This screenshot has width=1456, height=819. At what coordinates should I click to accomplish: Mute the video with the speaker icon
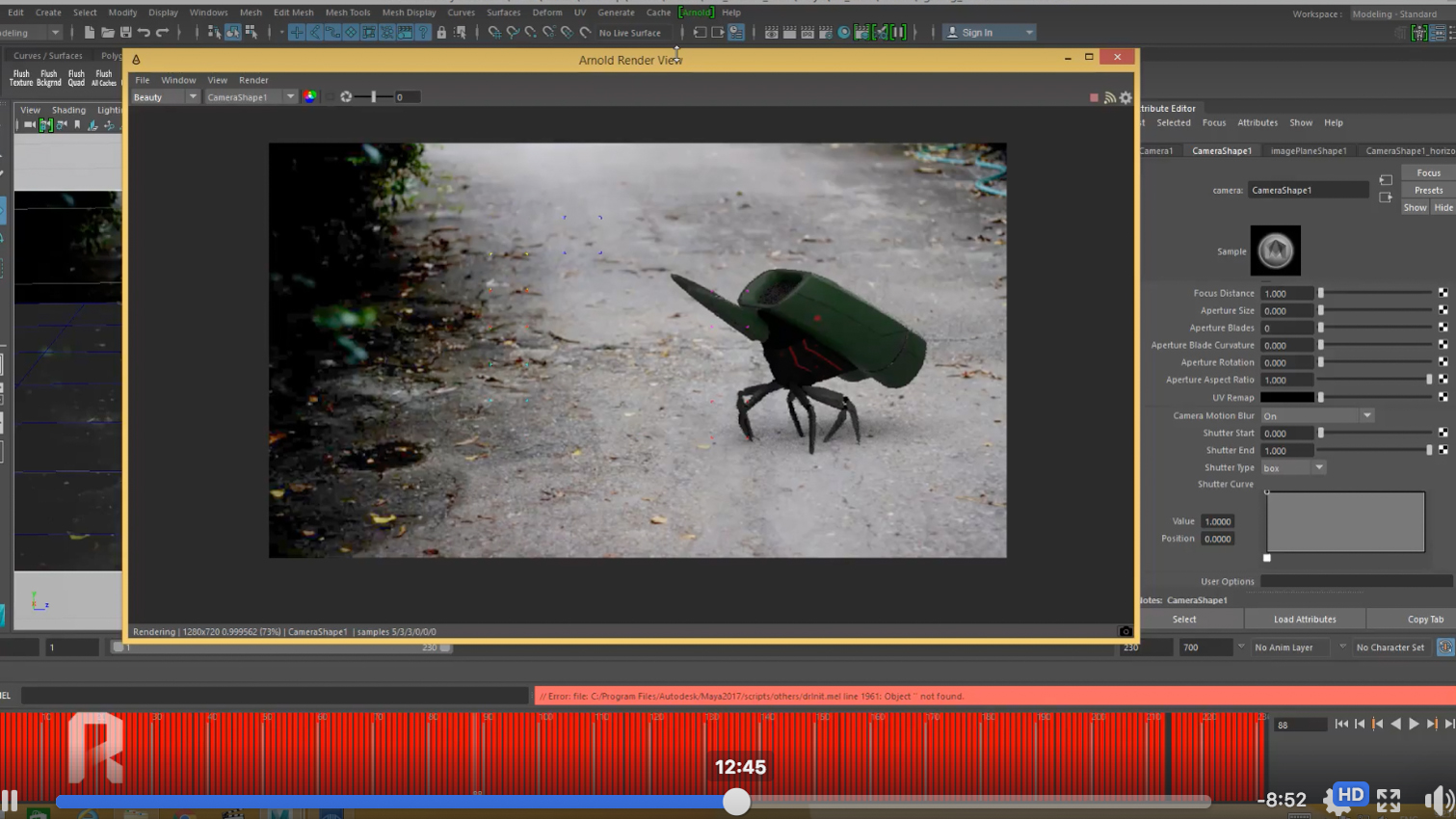(x=1438, y=800)
